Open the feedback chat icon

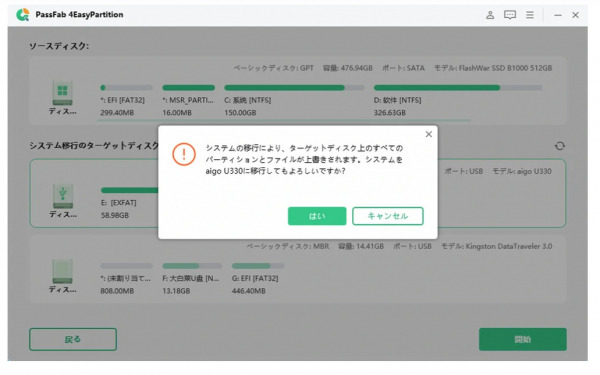(510, 15)
